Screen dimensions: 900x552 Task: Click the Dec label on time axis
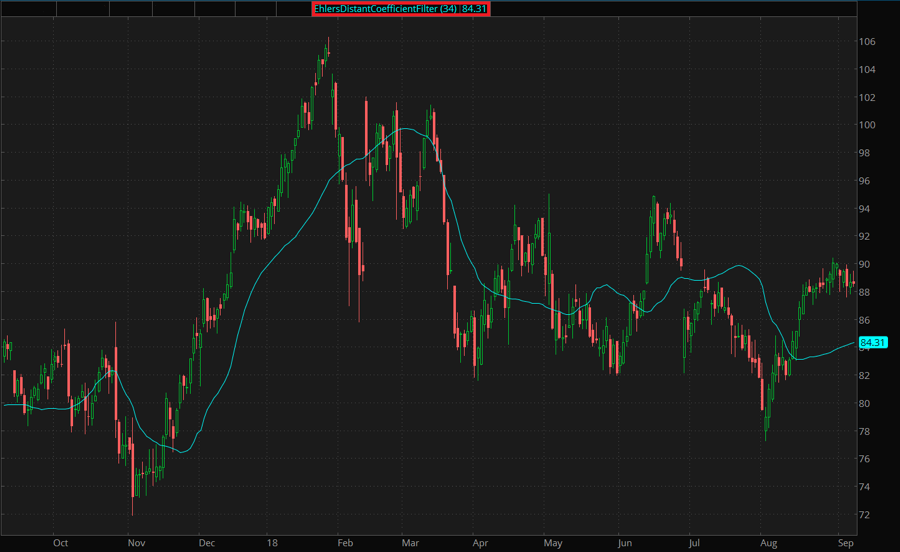pyautogui.click(x=207, y=542)
